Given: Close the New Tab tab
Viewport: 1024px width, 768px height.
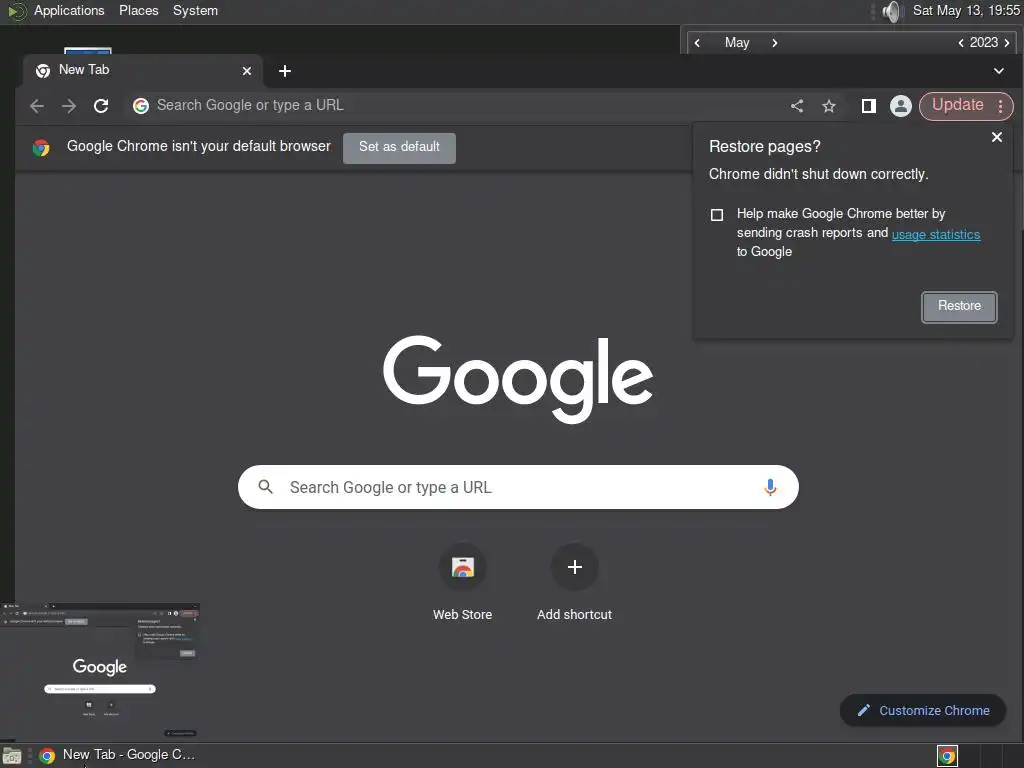Looking at the screenshot, I should (x=247, y=71).
